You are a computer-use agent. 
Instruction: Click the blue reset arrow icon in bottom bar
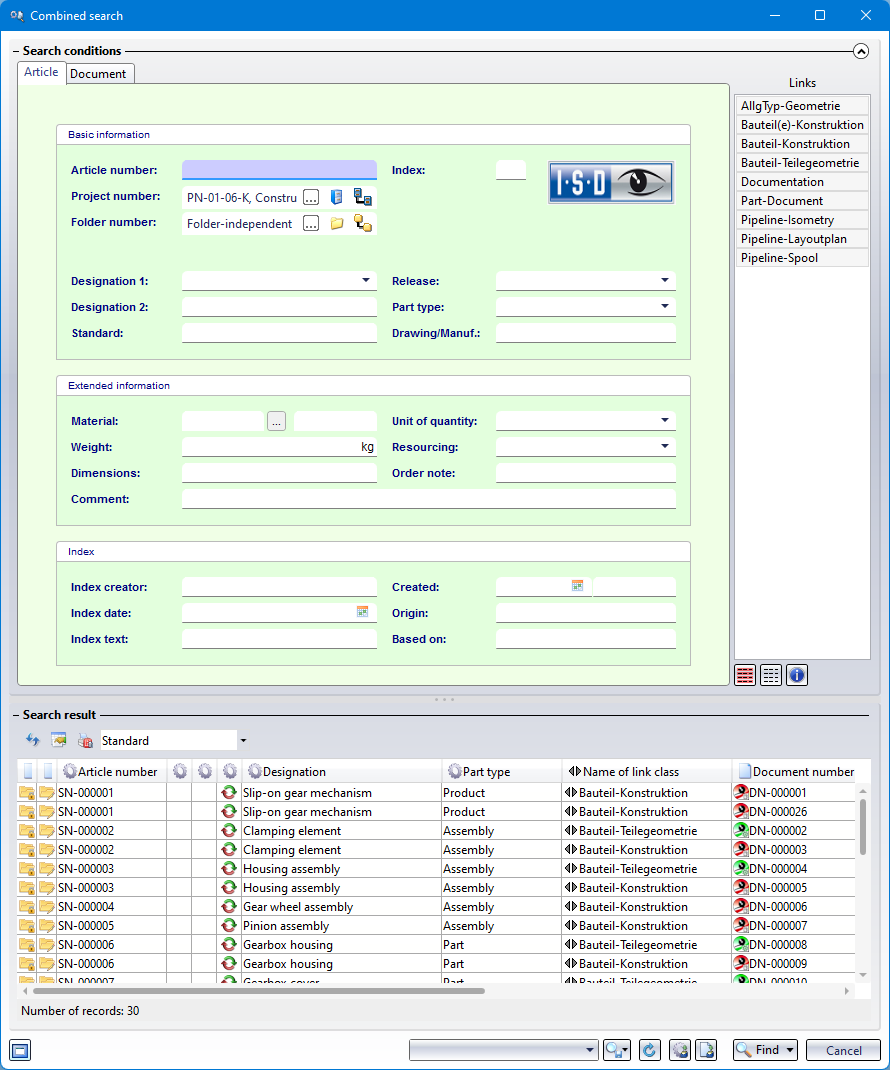tap(649, 1050)
